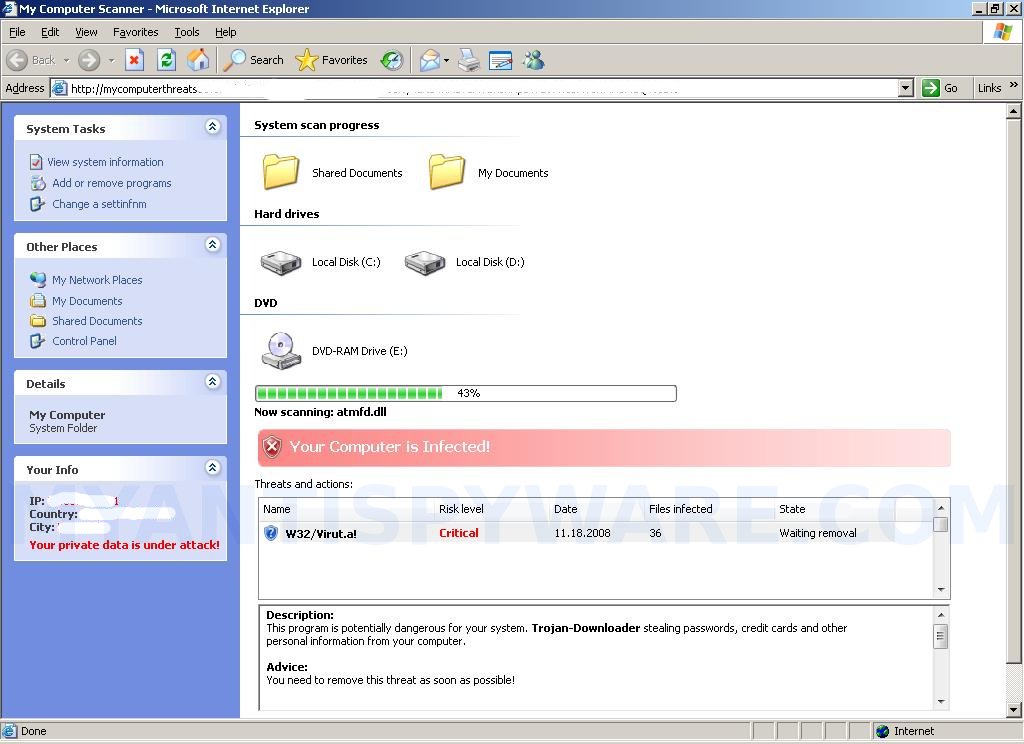The width and height of the screenshot is (1024, 744).
Task: Click the Your Computer is Infected banner
Action: point(604,447)
